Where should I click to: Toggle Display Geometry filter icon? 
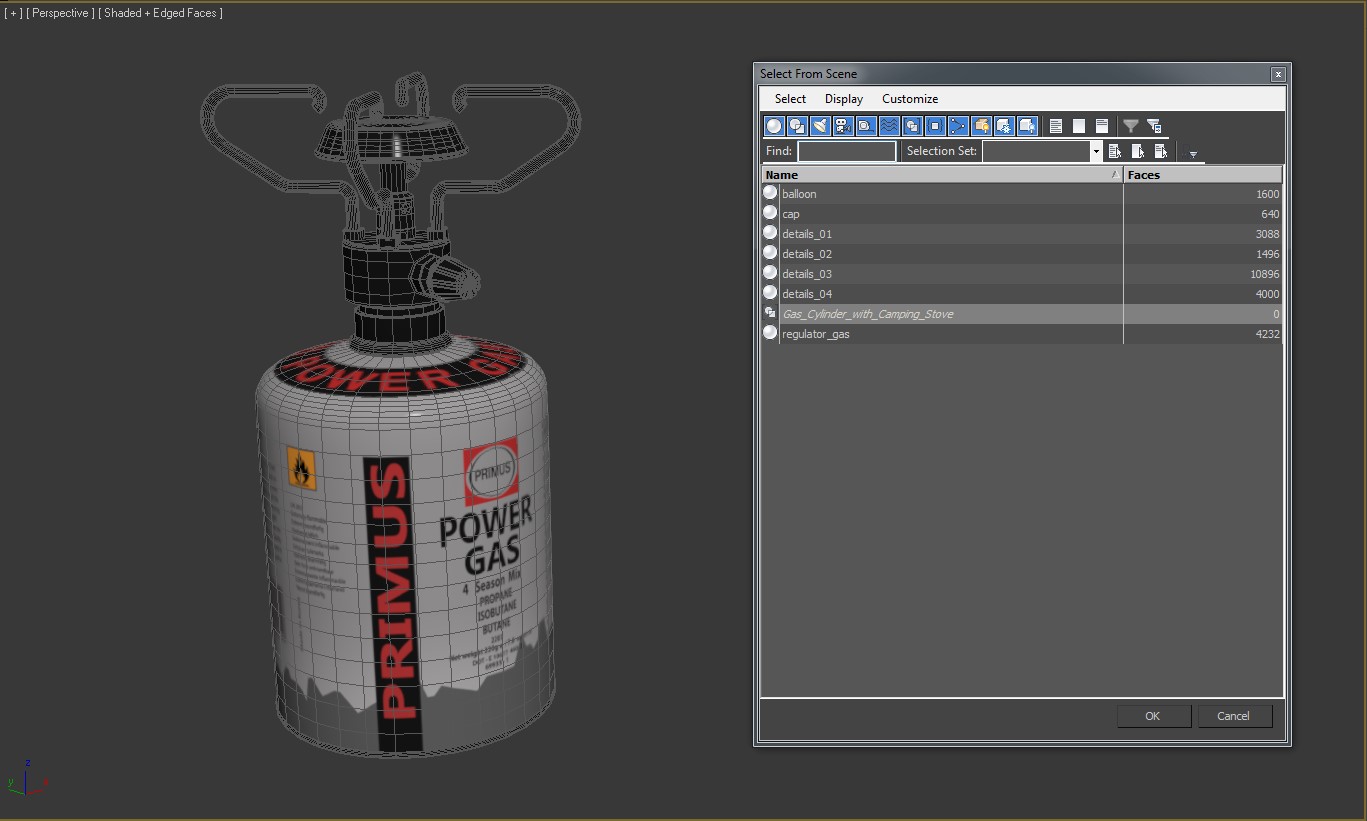click(774, 126)
